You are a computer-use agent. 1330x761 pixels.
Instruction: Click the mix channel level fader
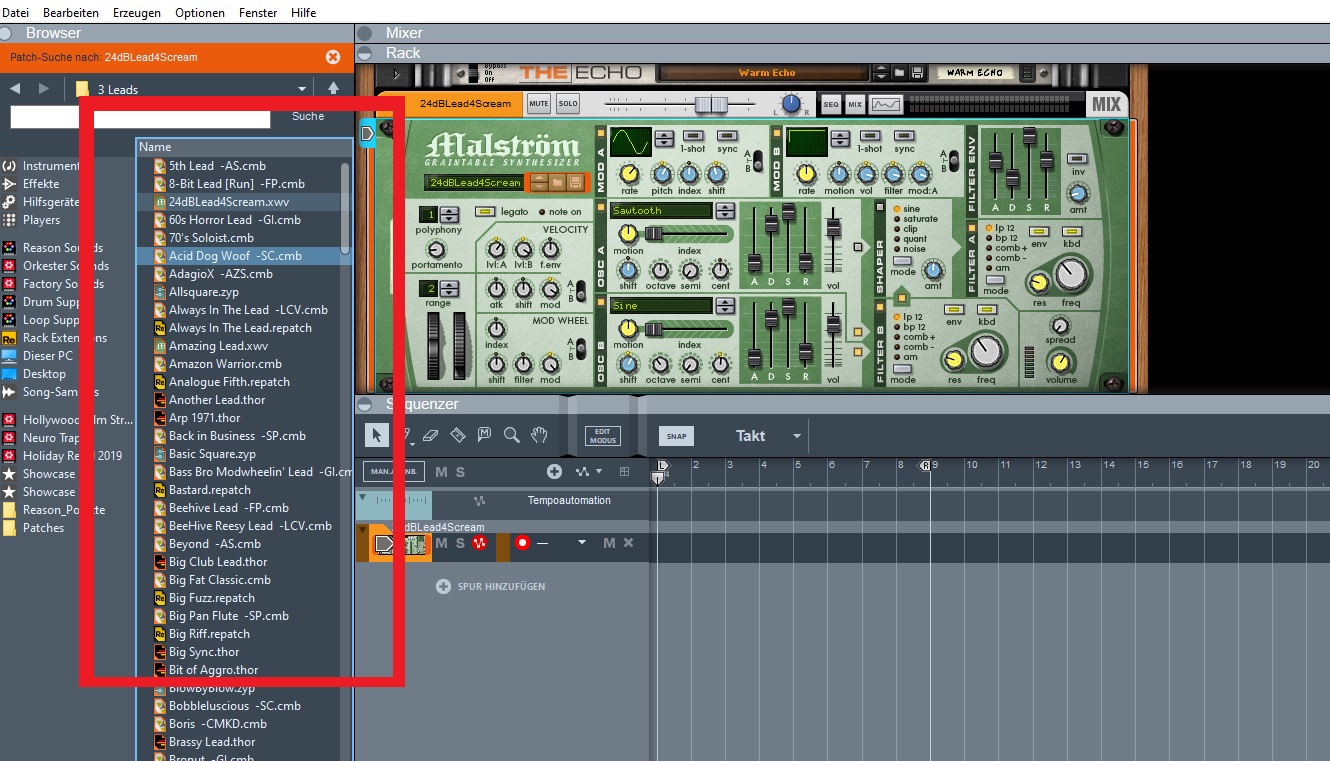(711, 104)
